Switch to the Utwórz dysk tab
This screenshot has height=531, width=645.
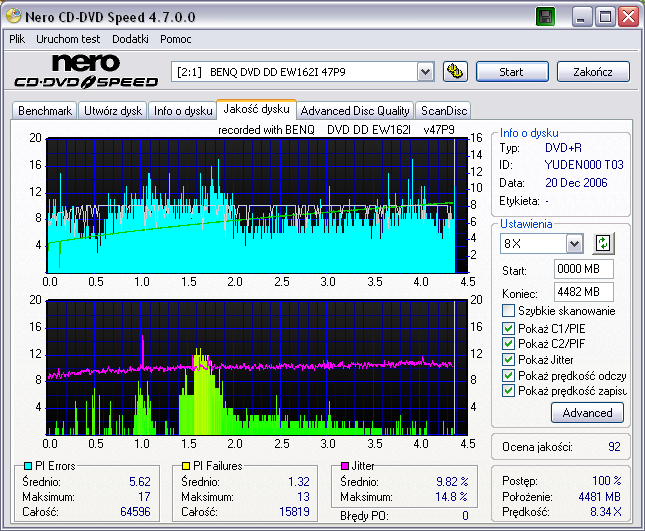tap(113, 111)
